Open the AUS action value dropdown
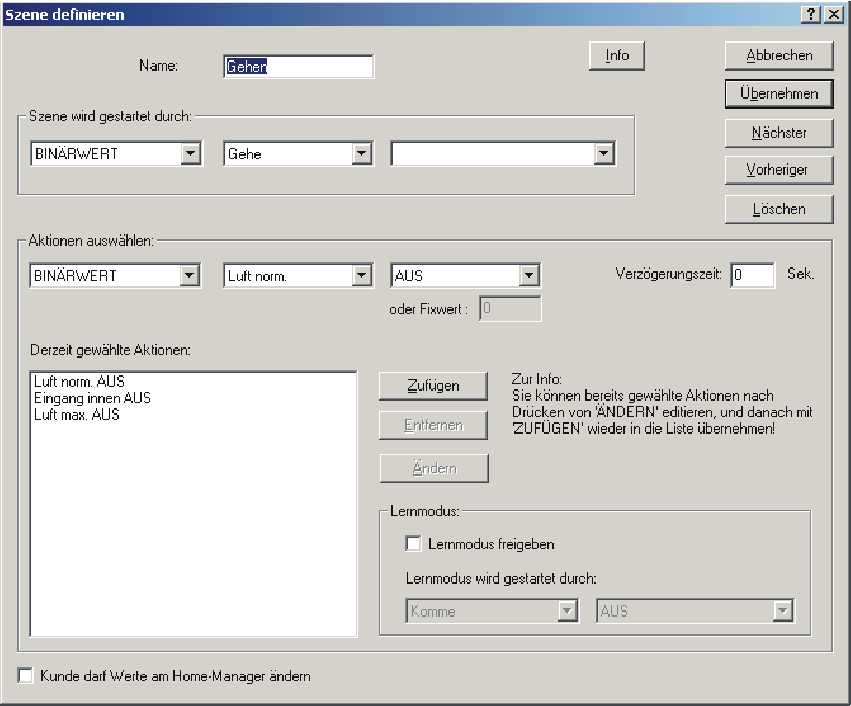Viewport: 851px width, 706px height. click(529, 276)
